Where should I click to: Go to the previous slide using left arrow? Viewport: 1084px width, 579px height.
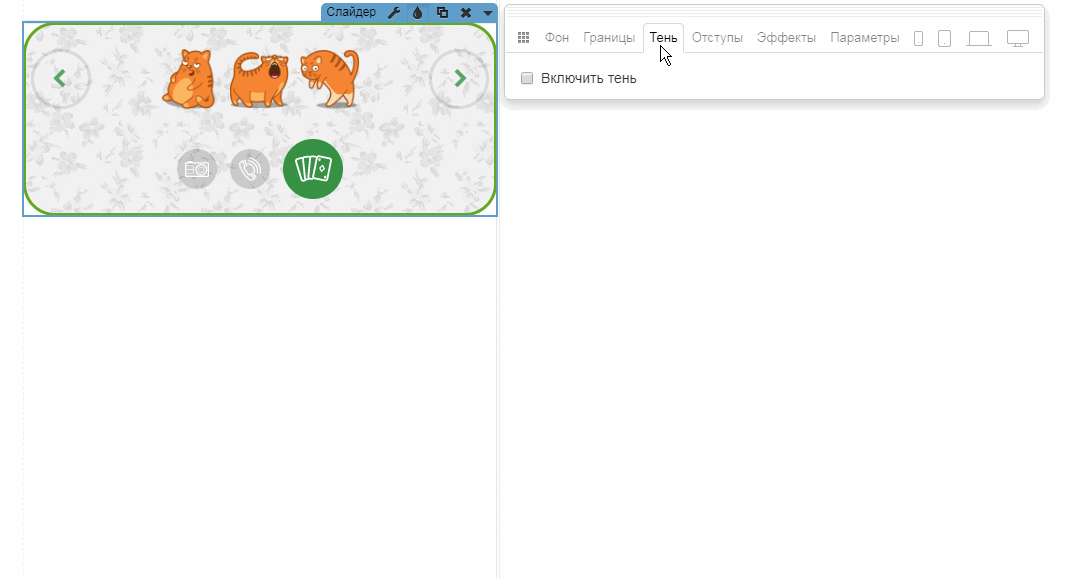point(60,78)
